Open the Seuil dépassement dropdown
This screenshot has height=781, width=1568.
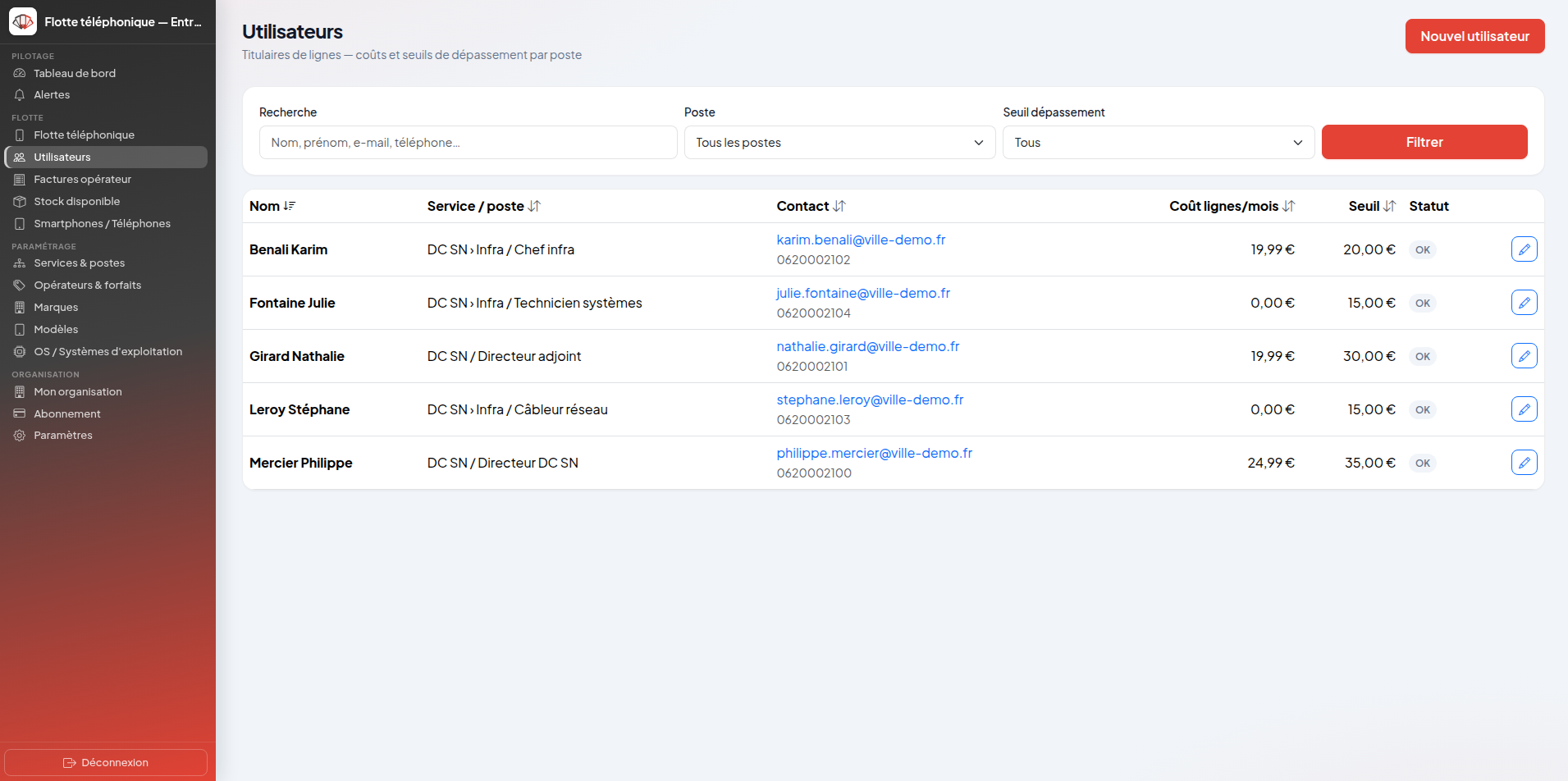click(1158, 143)
